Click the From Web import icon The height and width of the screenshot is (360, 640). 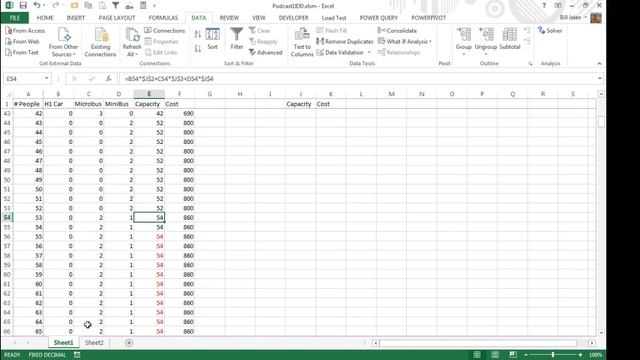pos(22,42)
